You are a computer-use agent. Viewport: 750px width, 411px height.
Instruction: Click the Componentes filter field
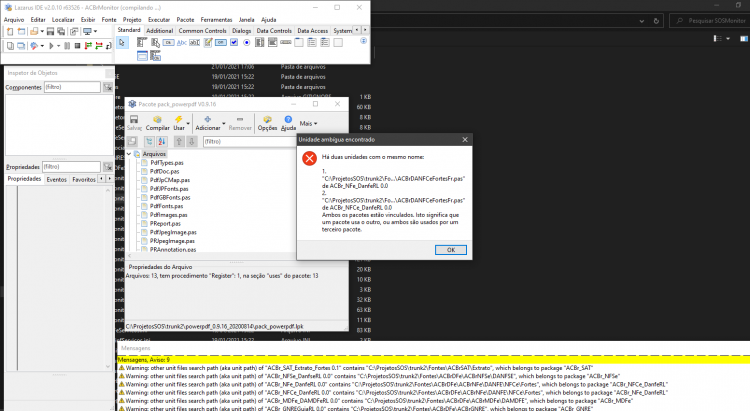click(72, 87)
